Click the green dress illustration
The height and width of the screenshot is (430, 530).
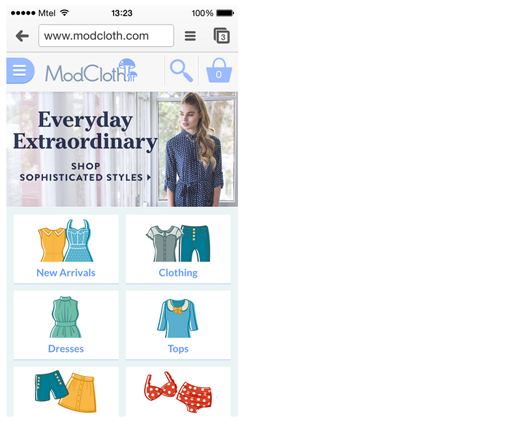point(66,317)
